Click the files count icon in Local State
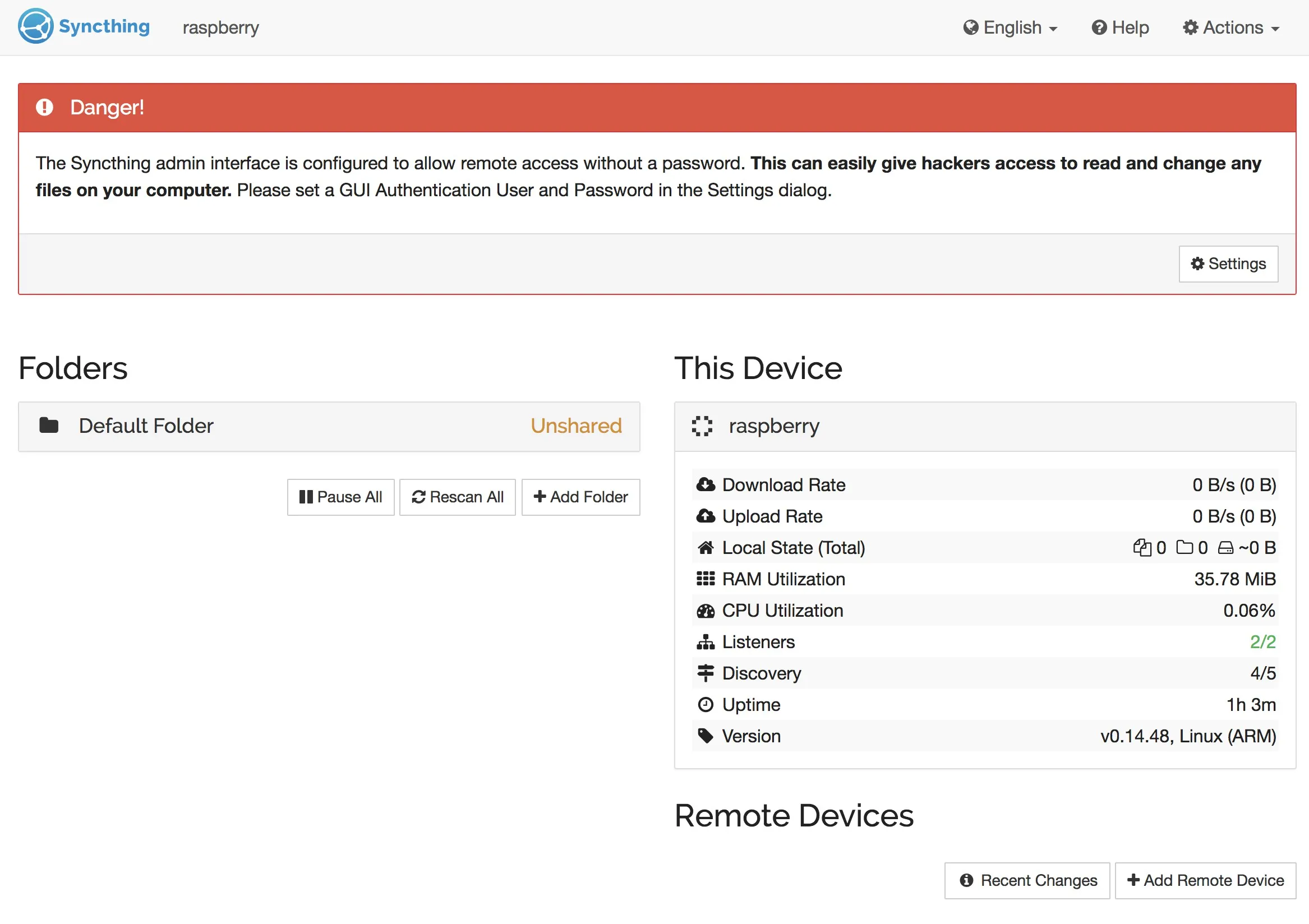Screen dimensions: 1309x924 pyautogui.click(x=1142, y=548)
